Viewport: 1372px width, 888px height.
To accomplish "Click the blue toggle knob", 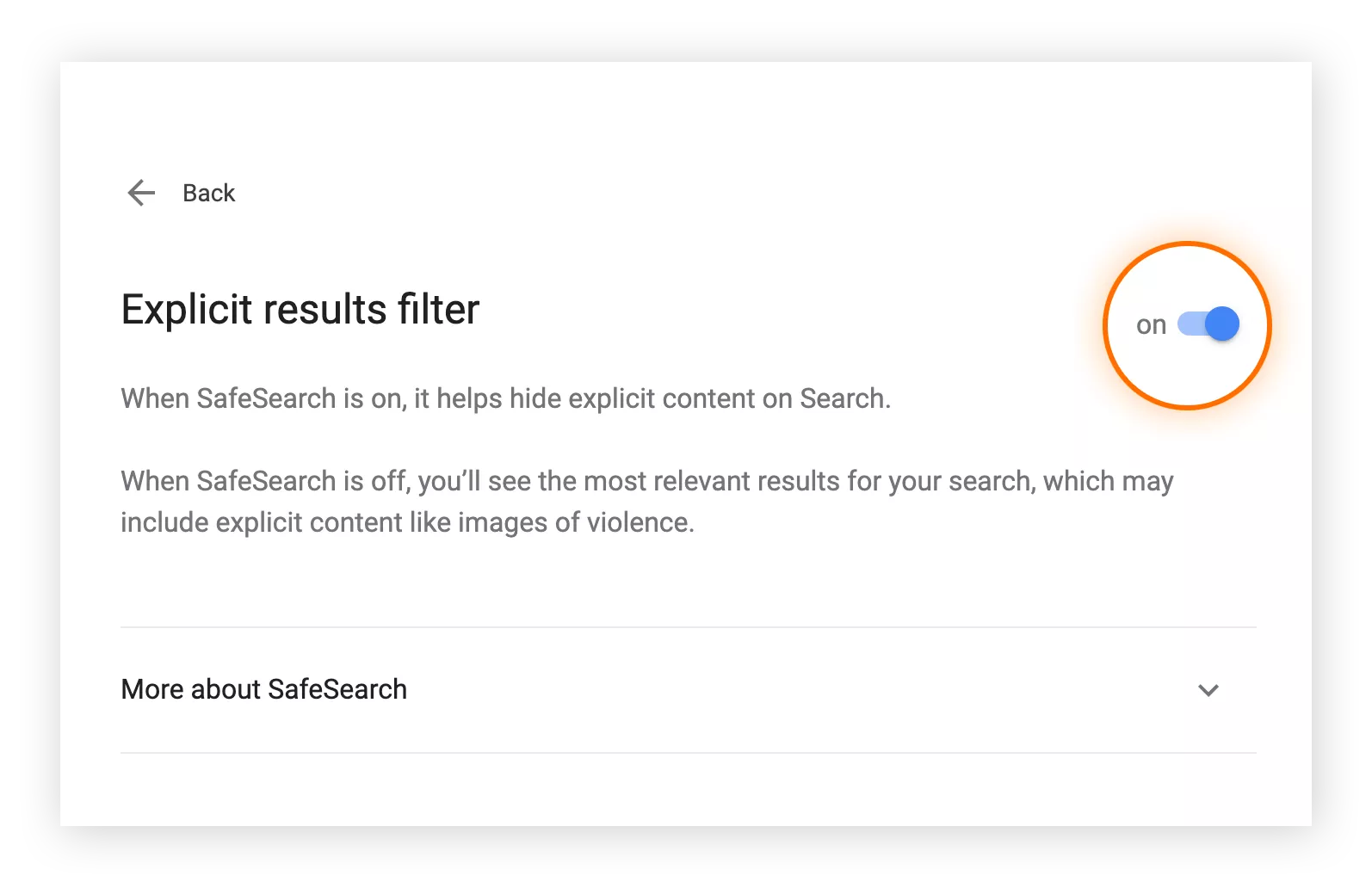I will [x=1221, y=324].
